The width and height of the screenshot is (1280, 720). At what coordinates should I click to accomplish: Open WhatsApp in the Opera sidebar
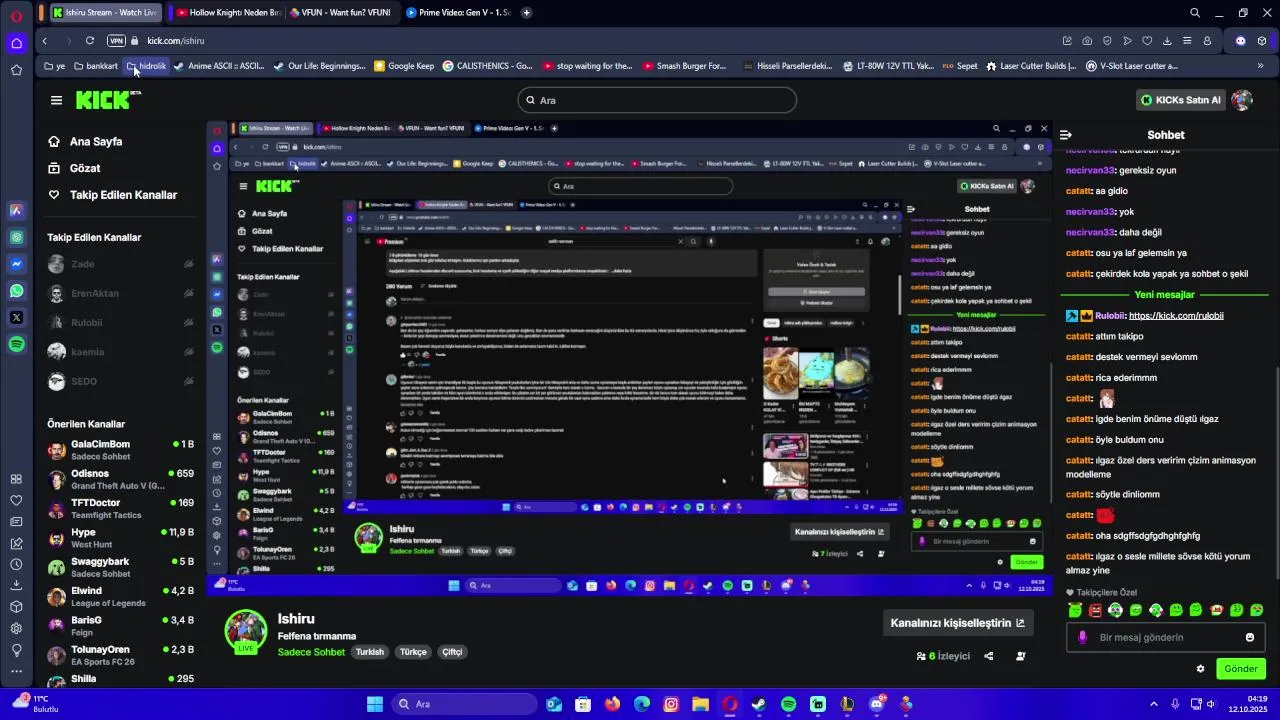pyautogui.click(x=17, y=291)
